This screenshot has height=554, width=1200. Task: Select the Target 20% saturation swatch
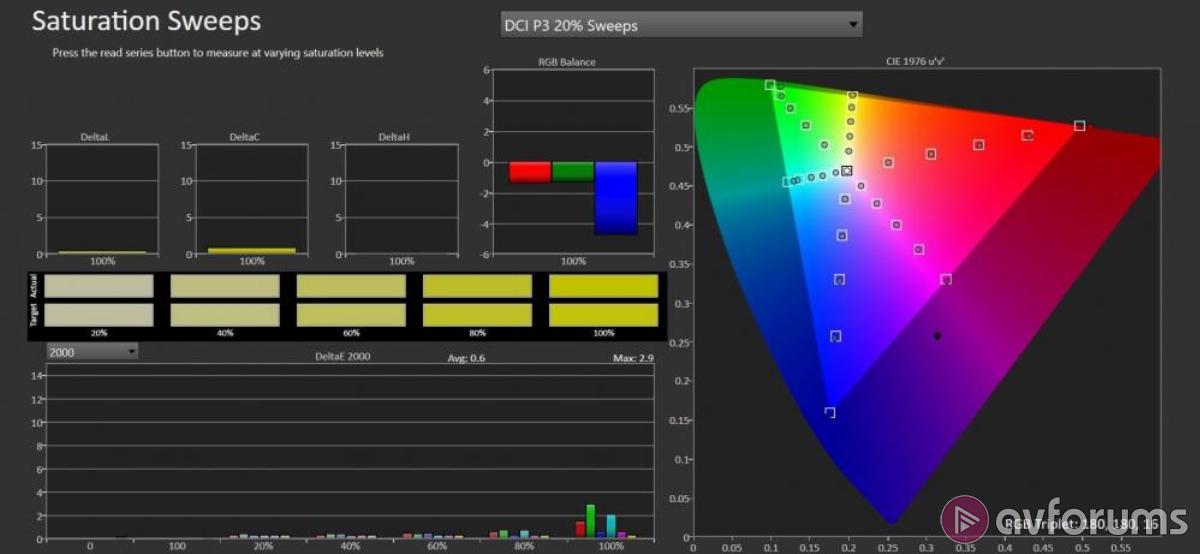pos(99,314)
